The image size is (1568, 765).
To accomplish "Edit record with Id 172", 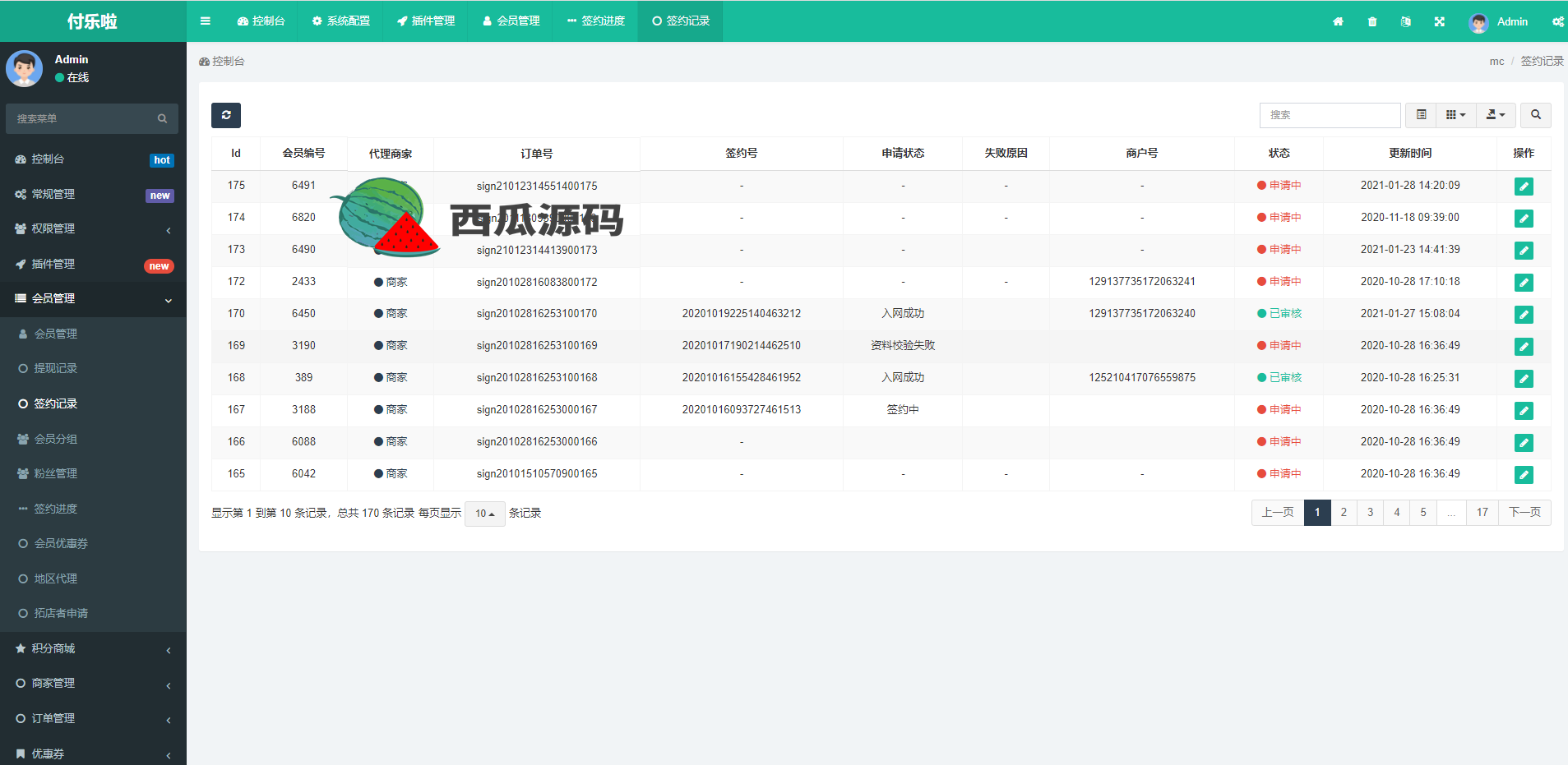I will pos(1524,283).
